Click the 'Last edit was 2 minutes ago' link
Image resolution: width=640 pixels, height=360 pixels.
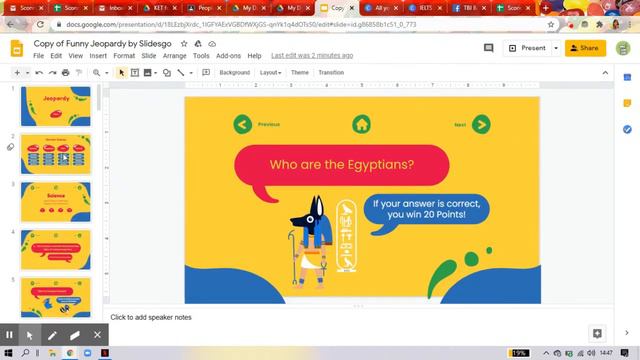tap(312, 56)
